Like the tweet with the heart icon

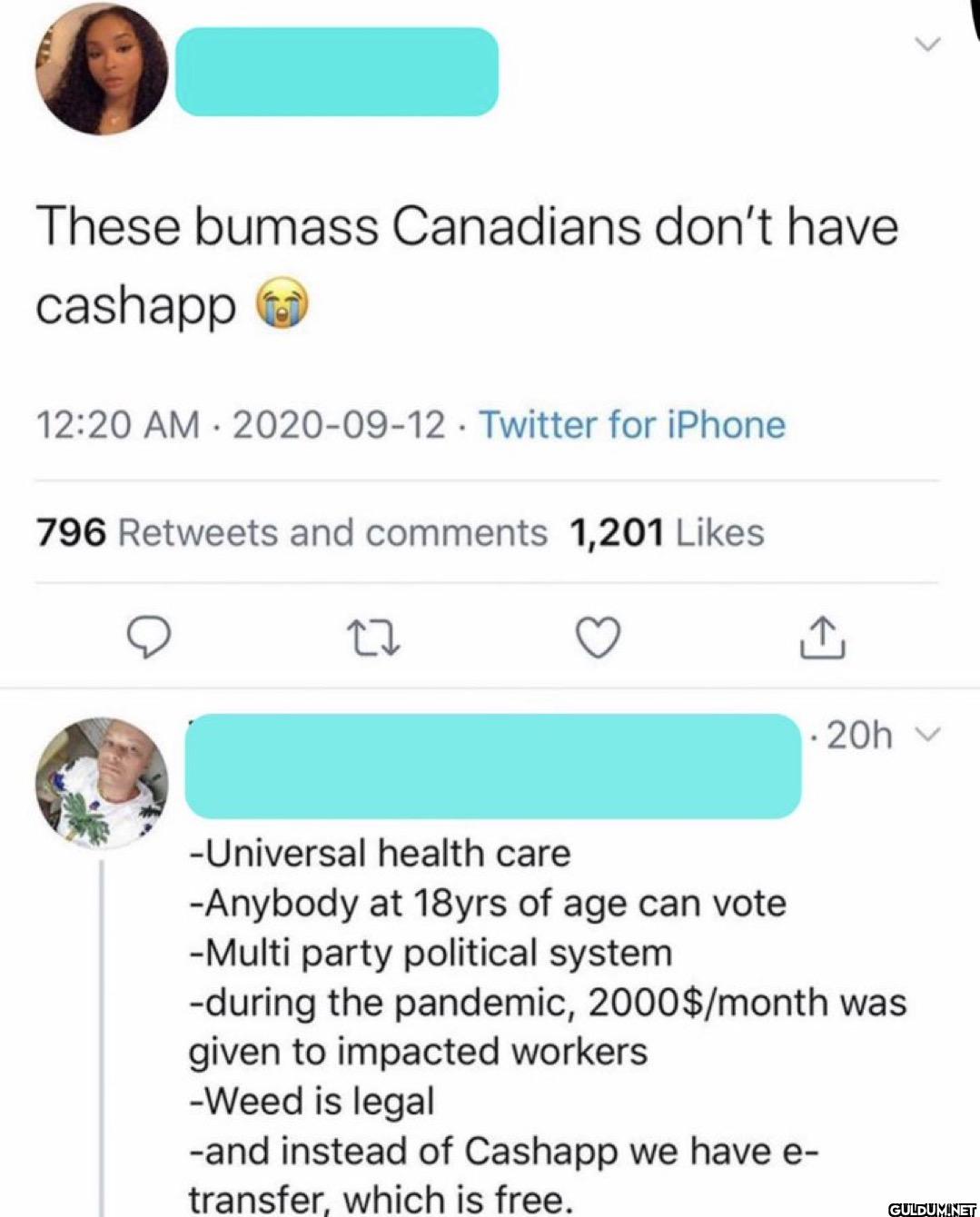[599, 637]
